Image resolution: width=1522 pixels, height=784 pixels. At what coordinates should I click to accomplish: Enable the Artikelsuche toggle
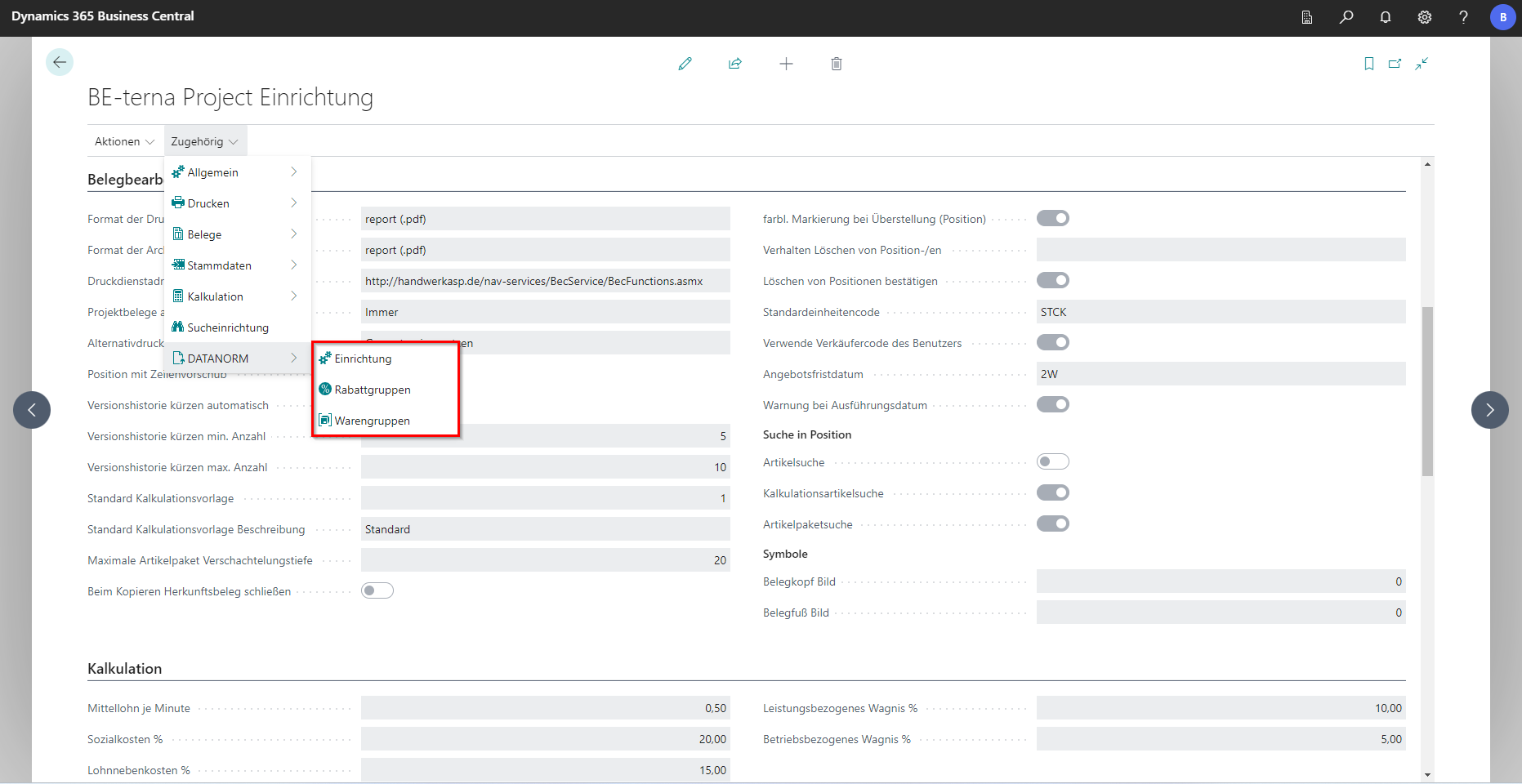coord(1052,462)
